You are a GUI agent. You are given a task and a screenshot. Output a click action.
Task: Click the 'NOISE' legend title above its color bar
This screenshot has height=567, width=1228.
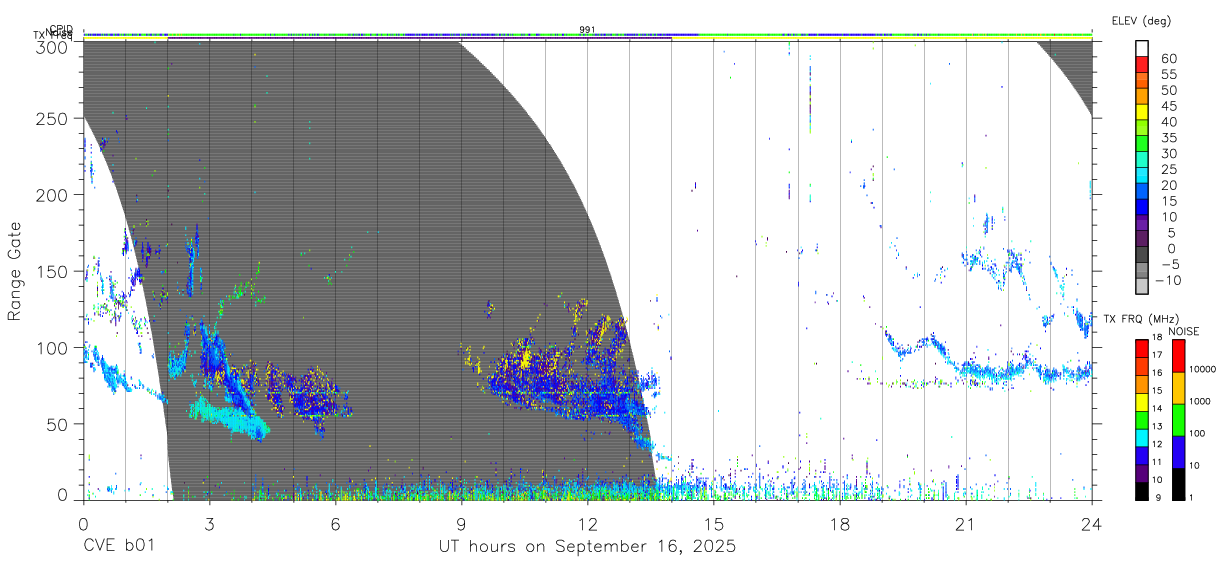pos(1185,331)
